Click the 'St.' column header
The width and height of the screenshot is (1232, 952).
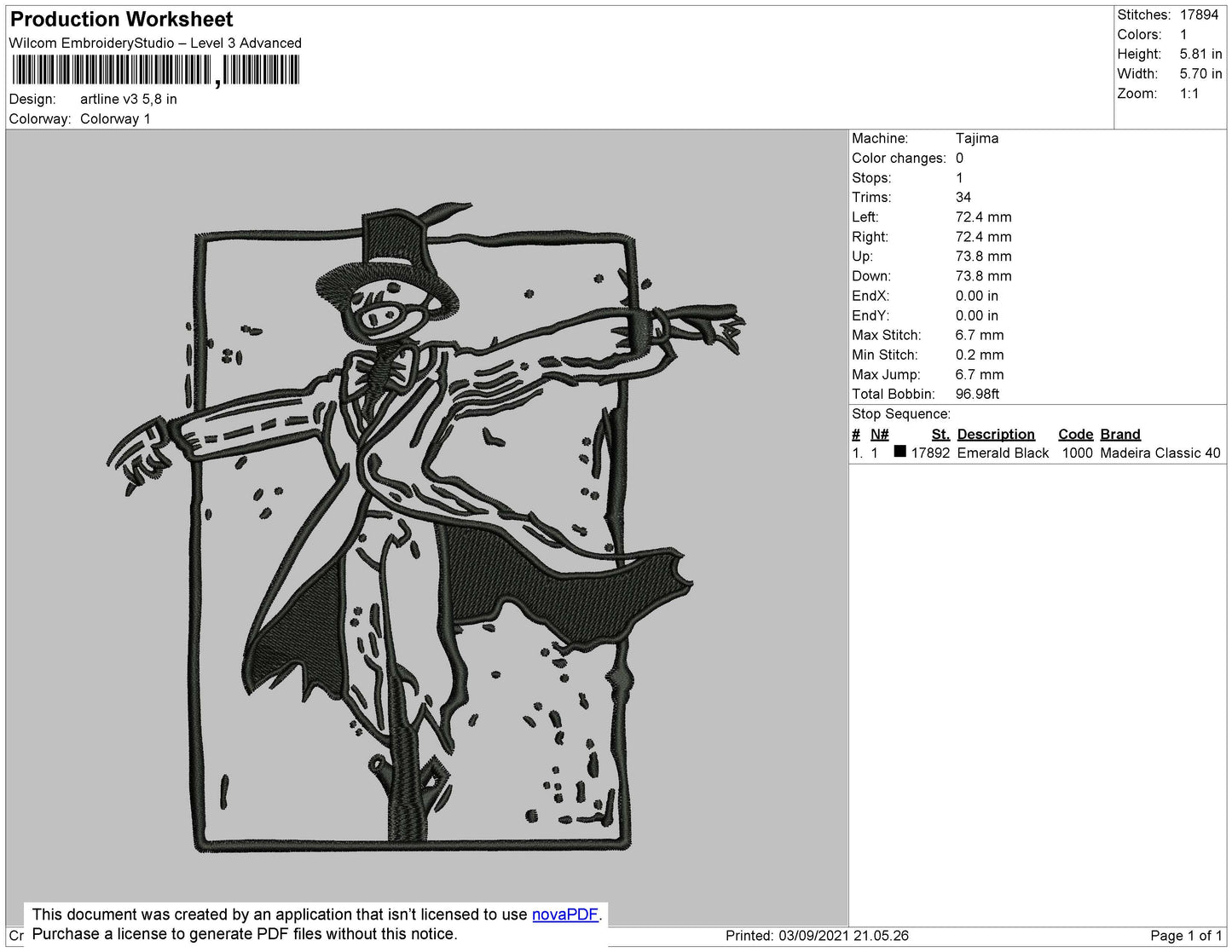(940, 434)
